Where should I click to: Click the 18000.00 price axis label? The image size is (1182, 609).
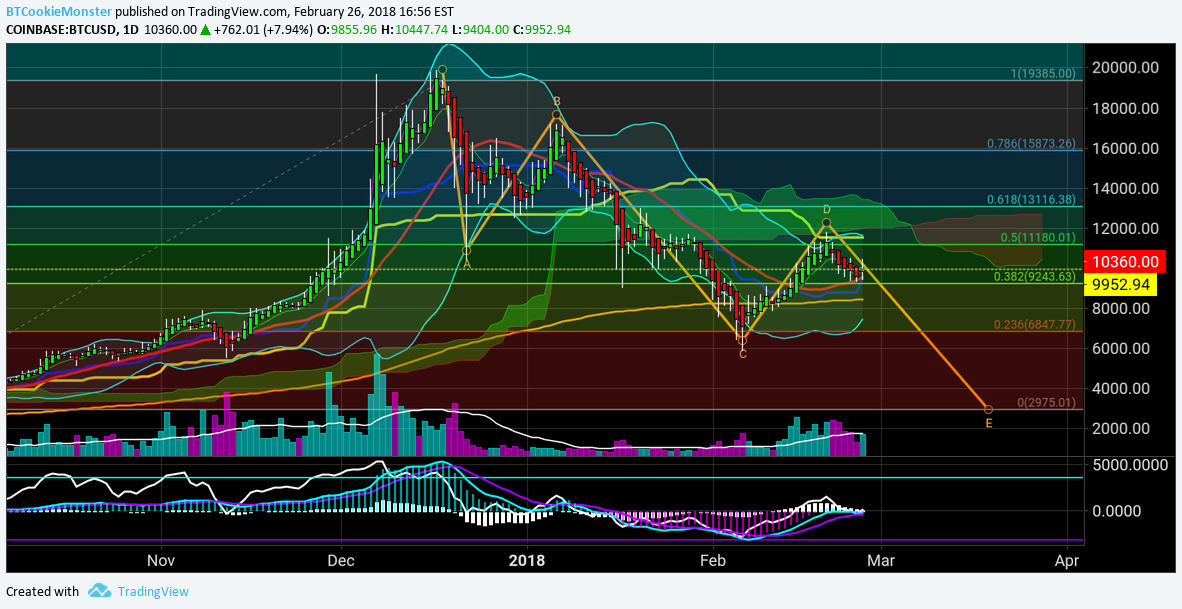coord(1123,108)
